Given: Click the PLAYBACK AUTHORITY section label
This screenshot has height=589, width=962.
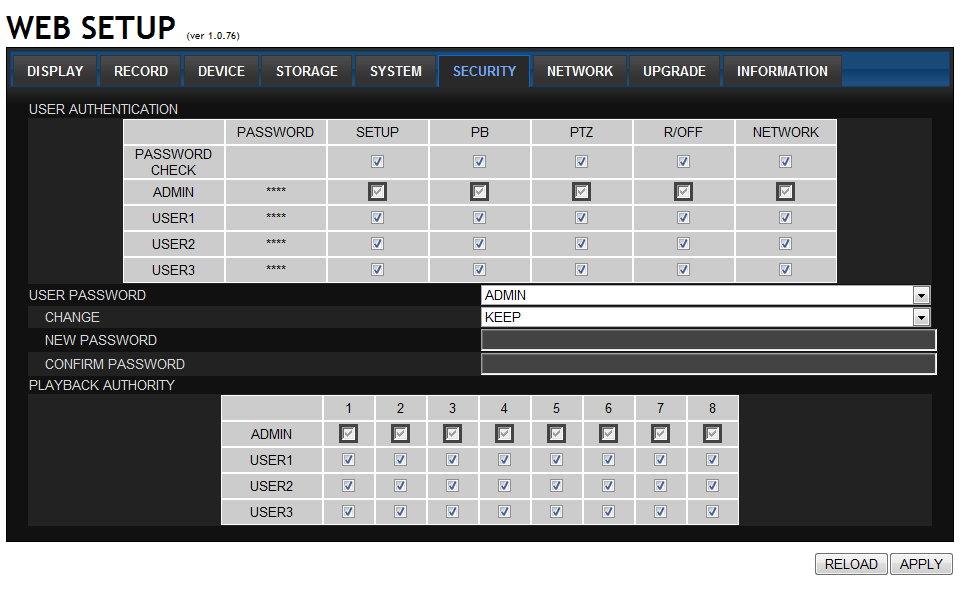Looking at the screenshot, I should click(x=102, y=385).
